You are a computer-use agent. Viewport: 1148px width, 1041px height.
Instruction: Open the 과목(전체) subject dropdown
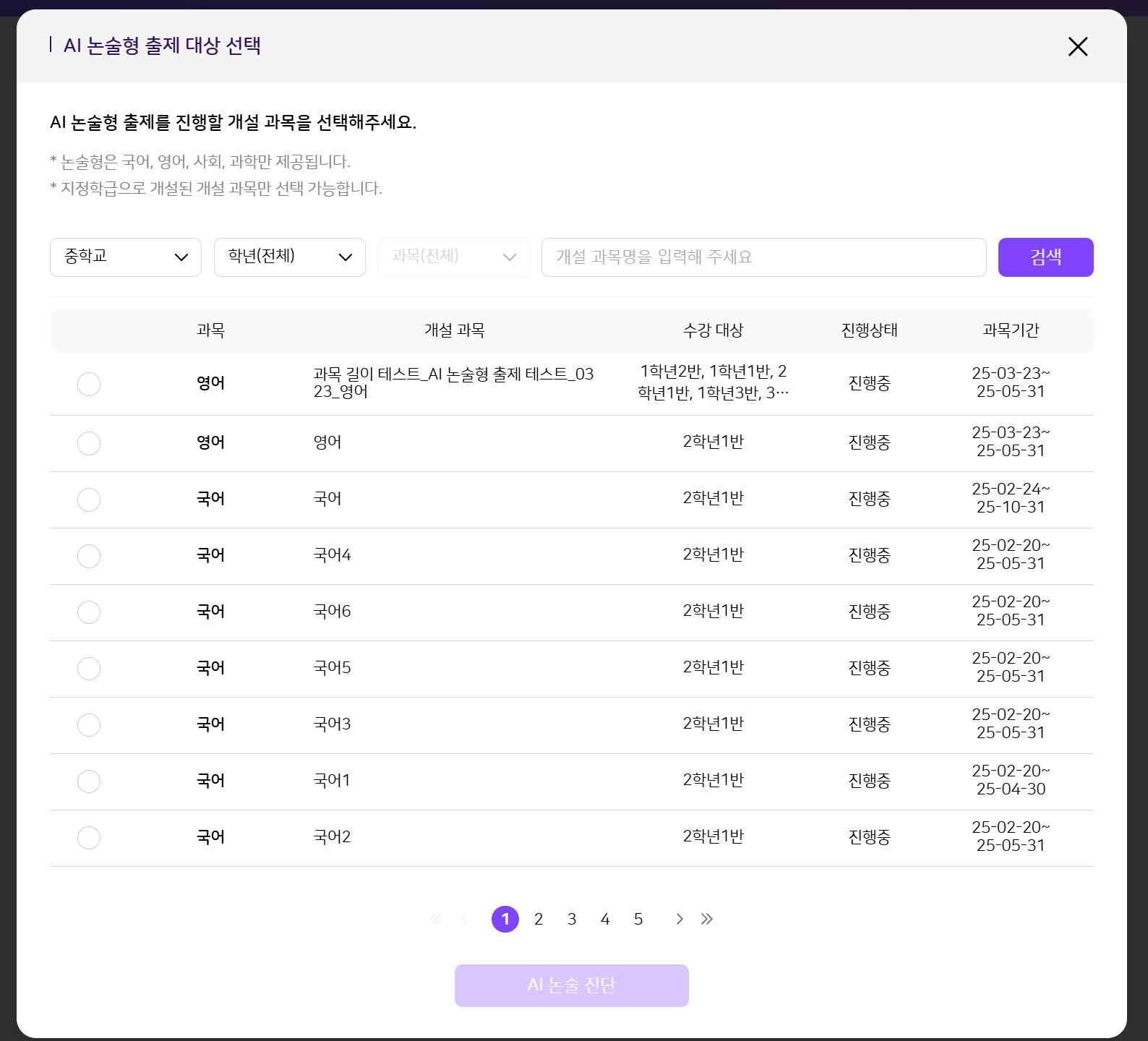[x=453, y=257]
